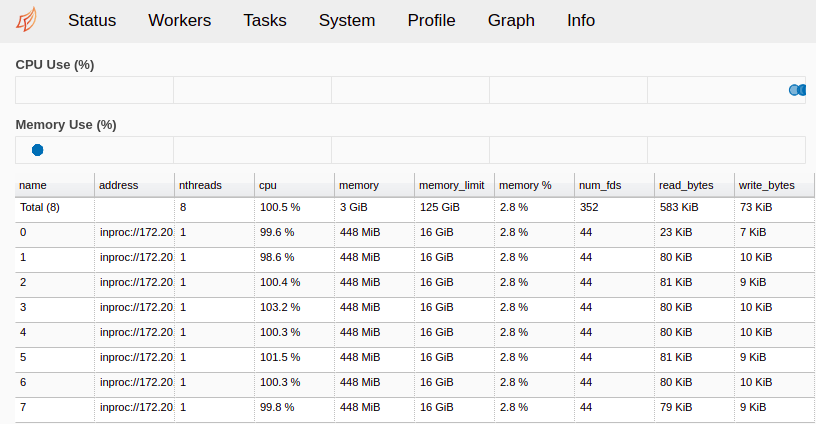The image size is (816, 424).
Task: Click the CPU use data point circle
Action: (796, 90)
